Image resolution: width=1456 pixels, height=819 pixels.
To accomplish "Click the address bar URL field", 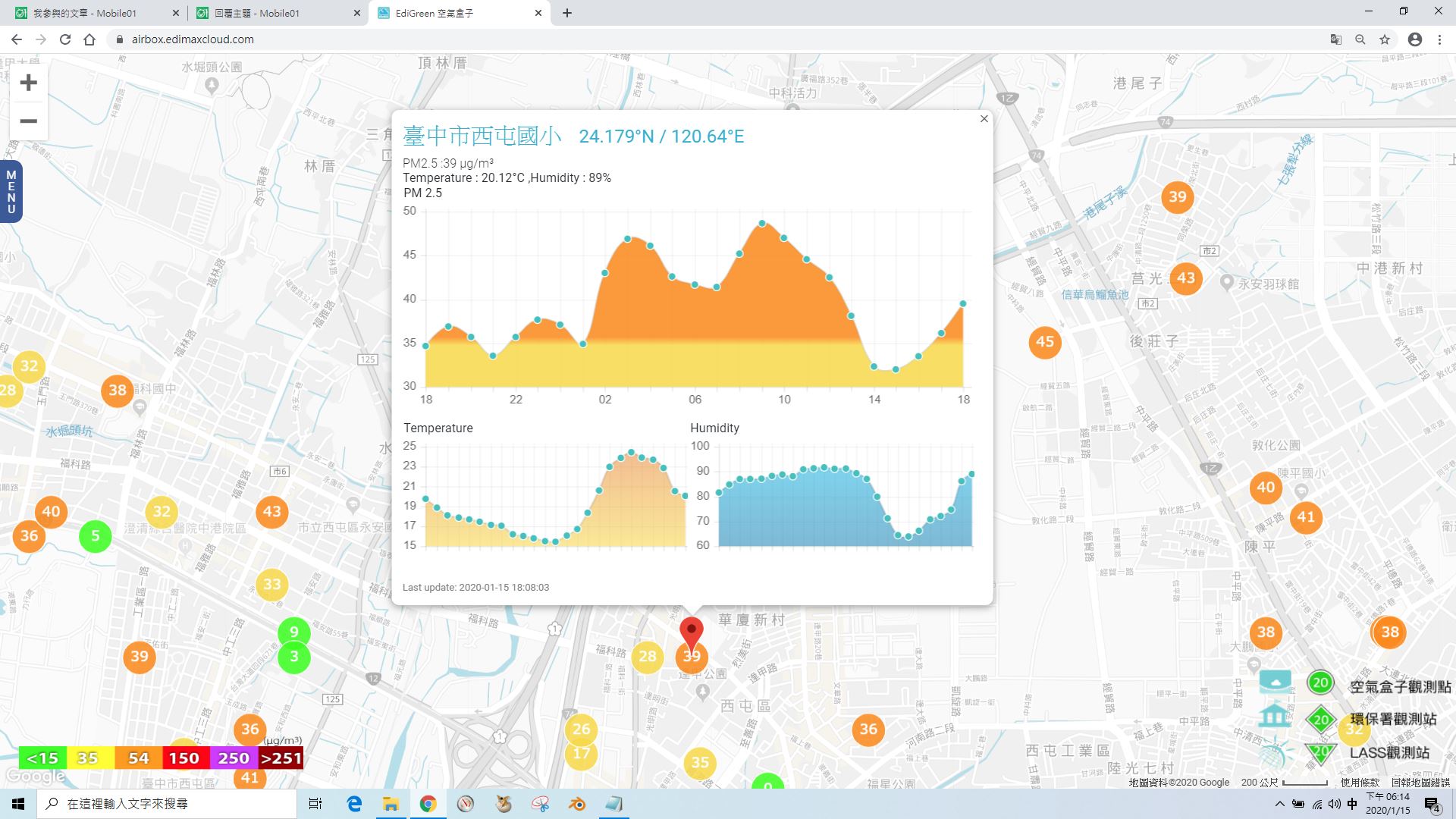I will [x=713, y=39].
